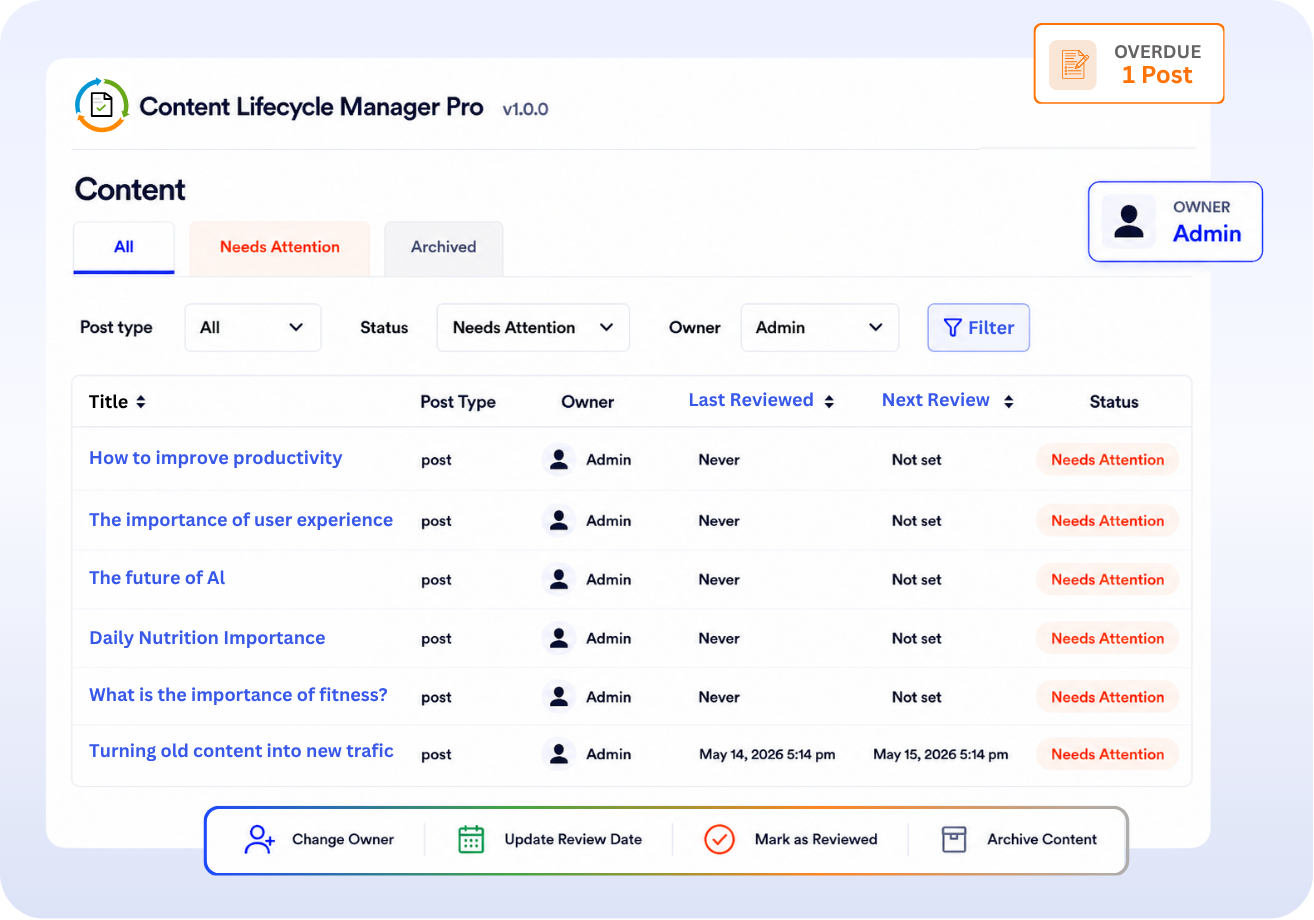Click the Change Owner person-plus icon
1314x920 pixels.
(260, 839)
